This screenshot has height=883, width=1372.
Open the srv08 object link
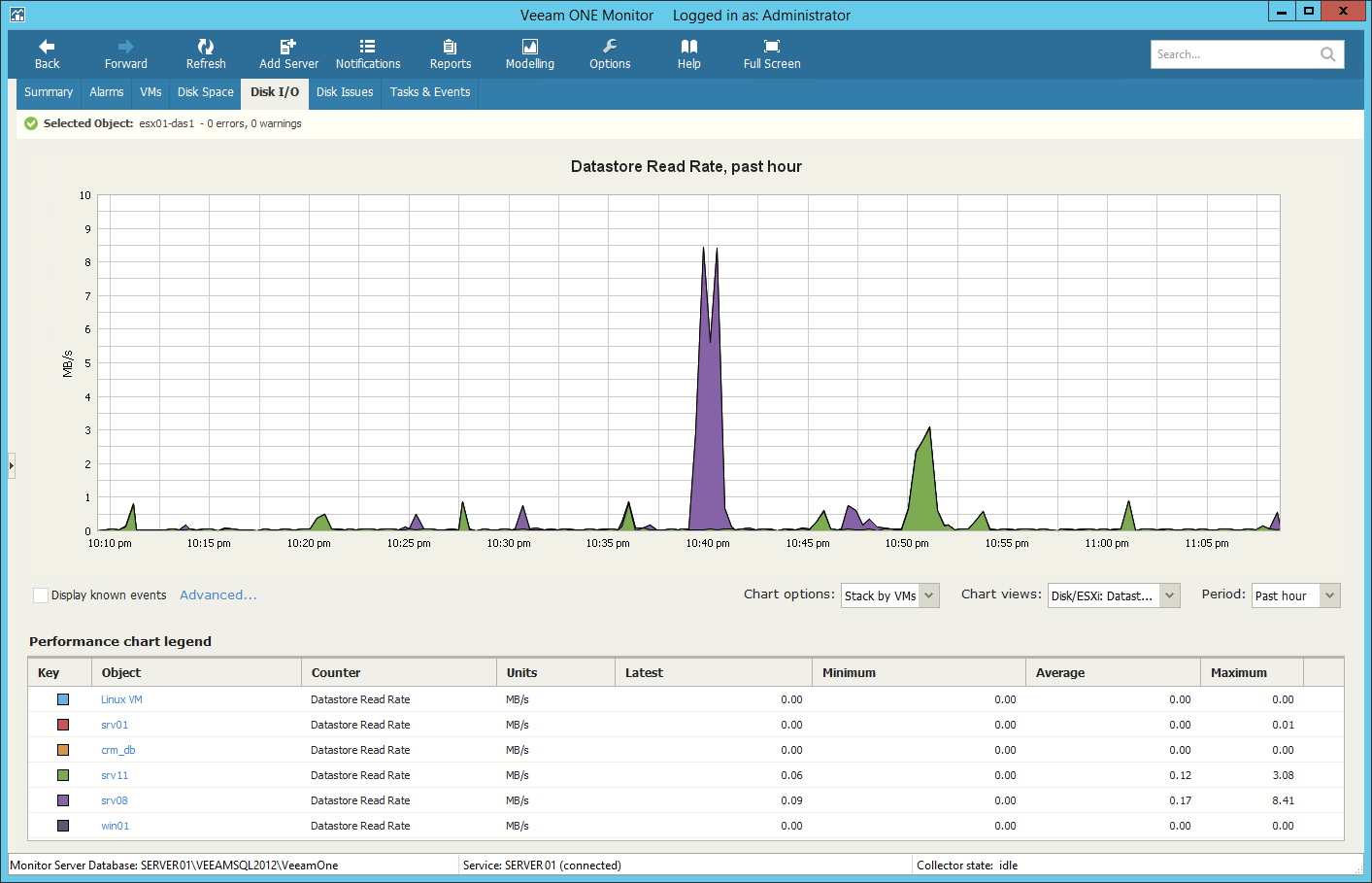[x=115, y=800]
